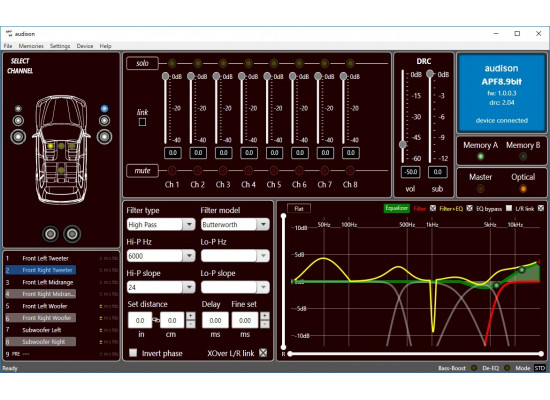The image size is (550, 400).
Task: Toggle solo indicator for Ch 1
Action: 172,64
